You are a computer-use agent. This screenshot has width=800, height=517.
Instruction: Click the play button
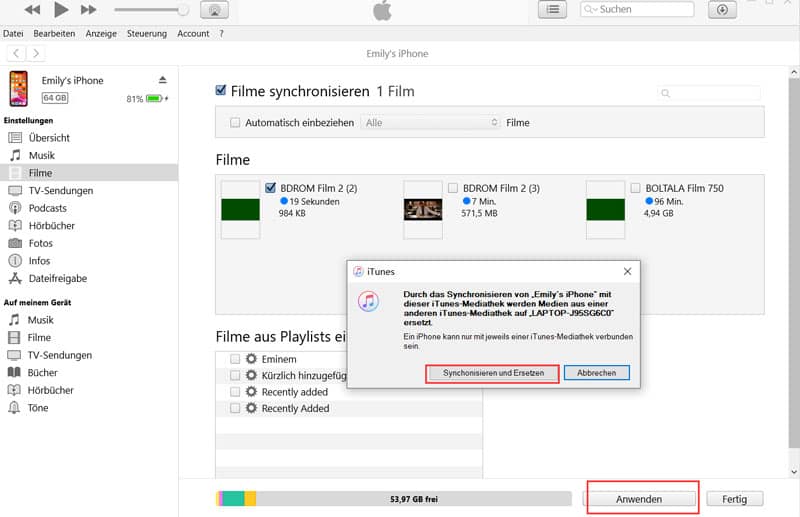(61, 9)
